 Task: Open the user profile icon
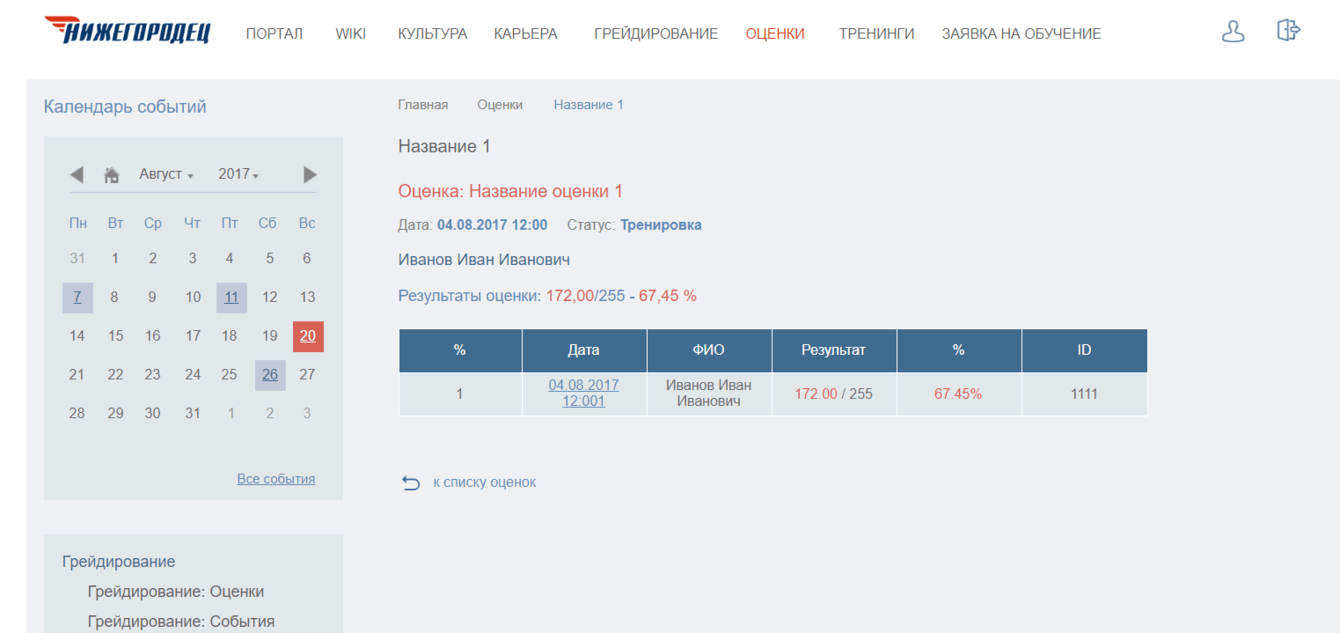pyautogui.click(x=1233, y=31)
